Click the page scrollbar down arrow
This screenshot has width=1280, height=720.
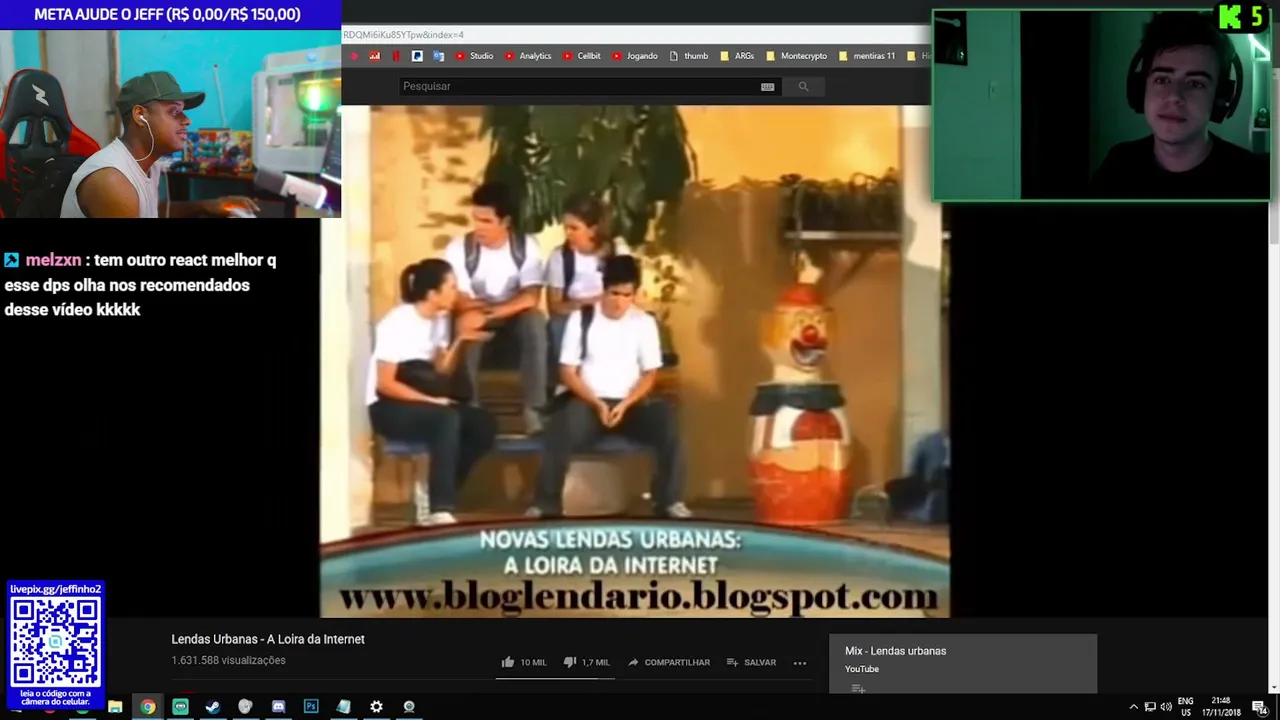(1274, 688)
